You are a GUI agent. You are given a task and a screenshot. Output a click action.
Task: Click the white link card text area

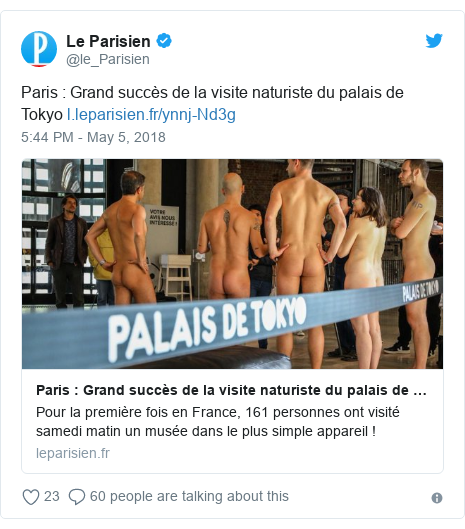pos(232,421)
